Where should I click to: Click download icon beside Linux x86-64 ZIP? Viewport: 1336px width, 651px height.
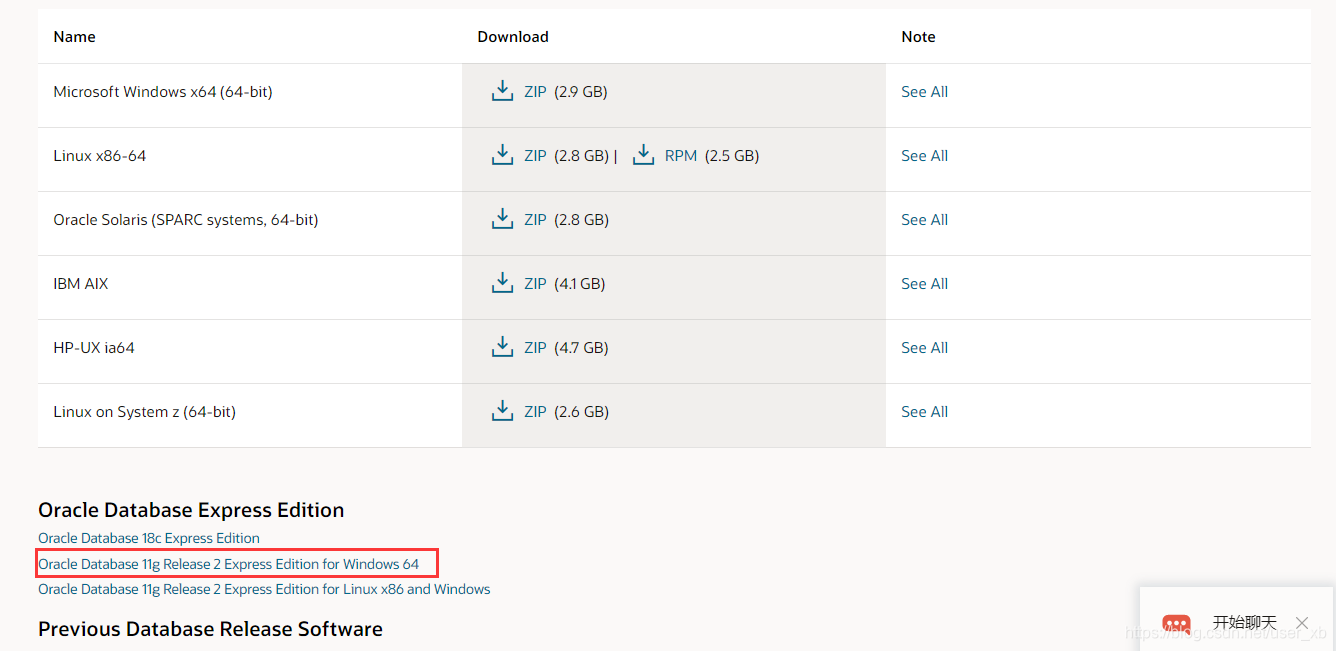[502, 155]
